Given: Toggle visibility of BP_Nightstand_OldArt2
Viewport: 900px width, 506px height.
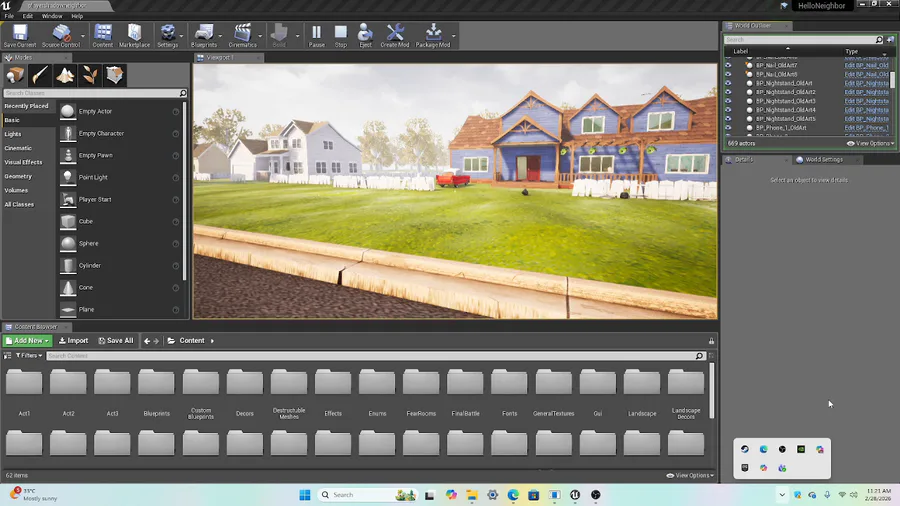Looking at the screenshot, I should (728, 92).
